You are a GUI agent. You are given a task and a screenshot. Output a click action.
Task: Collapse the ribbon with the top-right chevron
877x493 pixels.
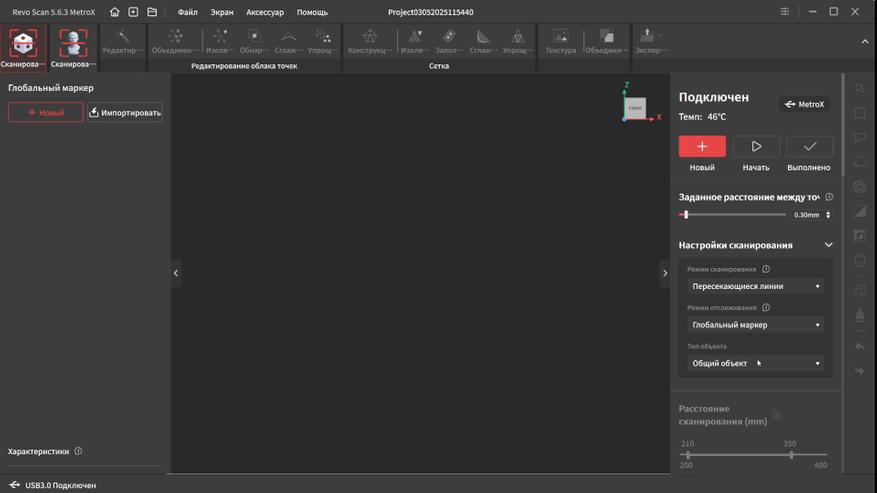pyautogui.click(x=865, y=42)
